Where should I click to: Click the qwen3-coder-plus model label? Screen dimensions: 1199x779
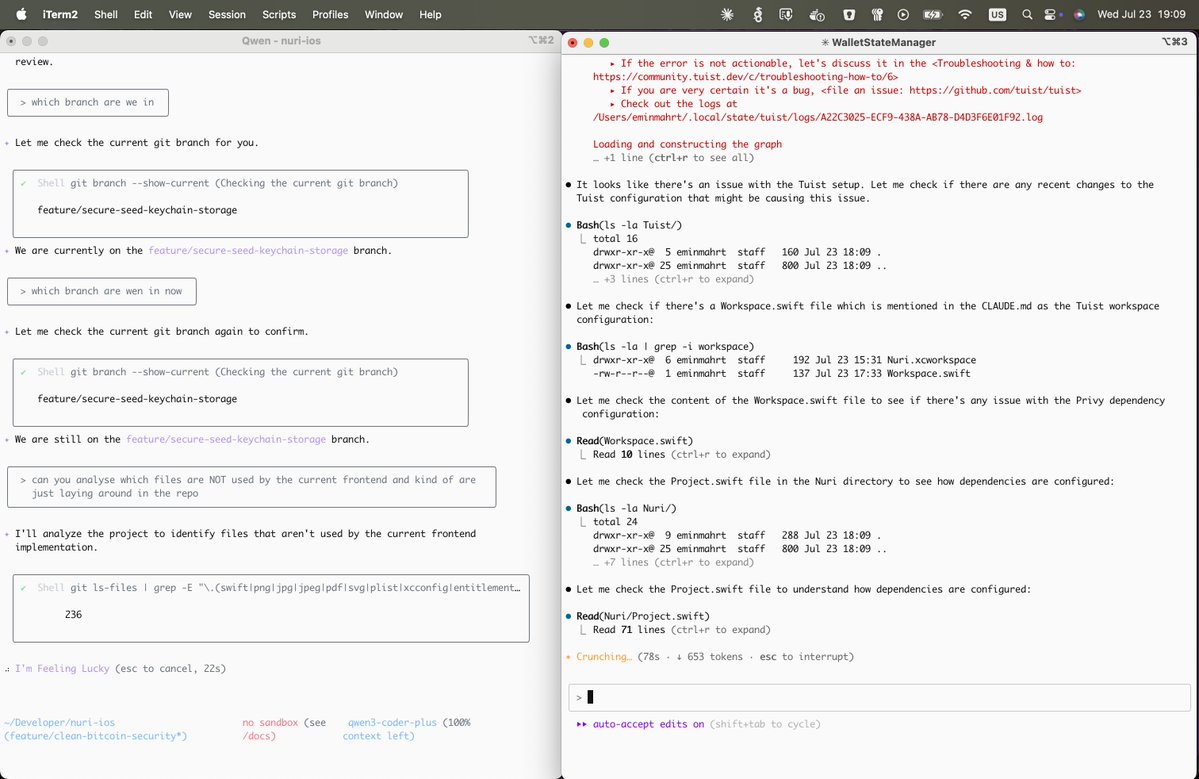392,722
